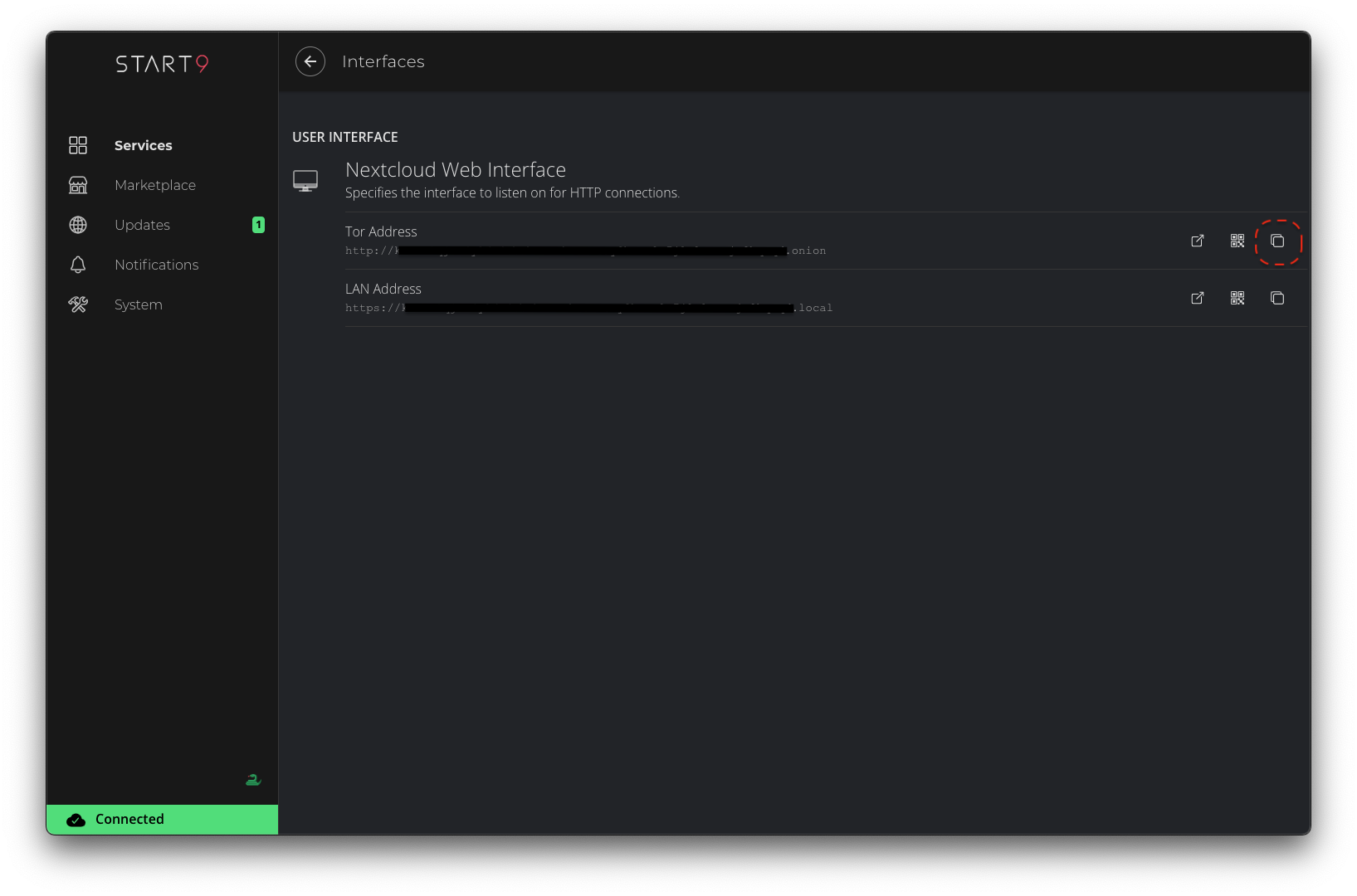
Task: Launch the Tor address in new tab
Action: click(x=1197, y=241)
